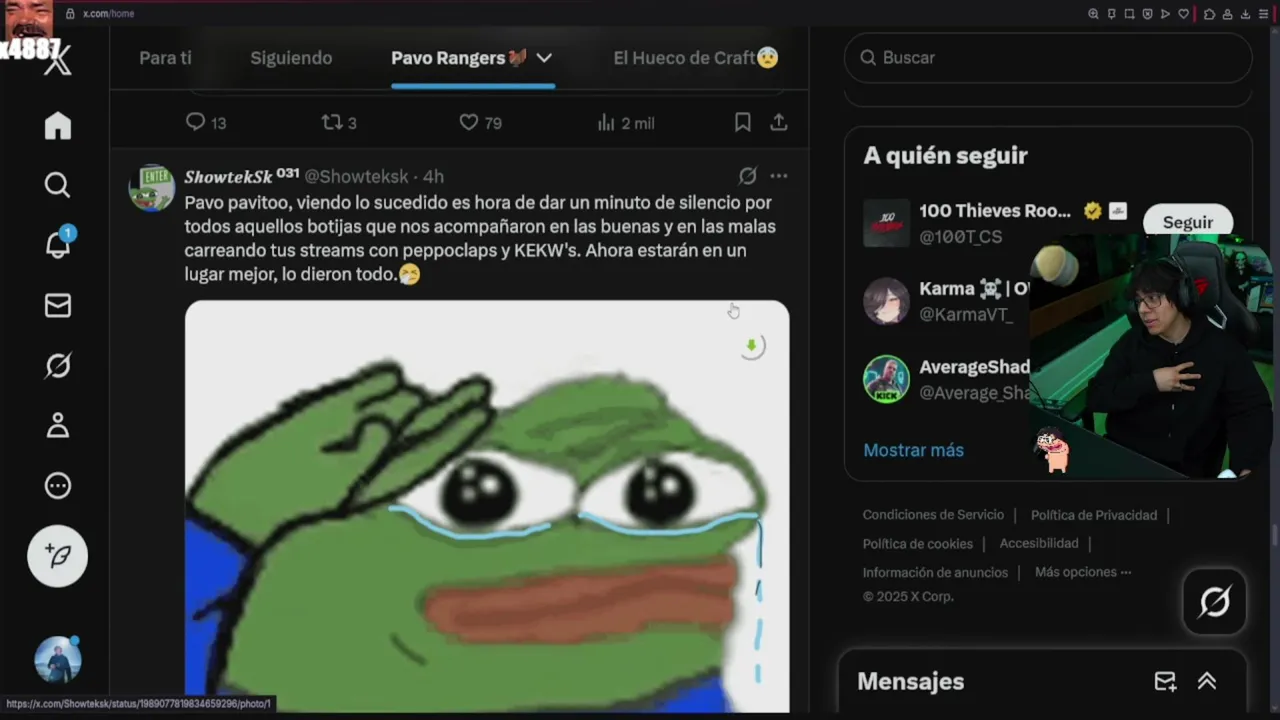Compose a post with the feather button
This screenshot has height=720, width=1280.
[57, 556]
